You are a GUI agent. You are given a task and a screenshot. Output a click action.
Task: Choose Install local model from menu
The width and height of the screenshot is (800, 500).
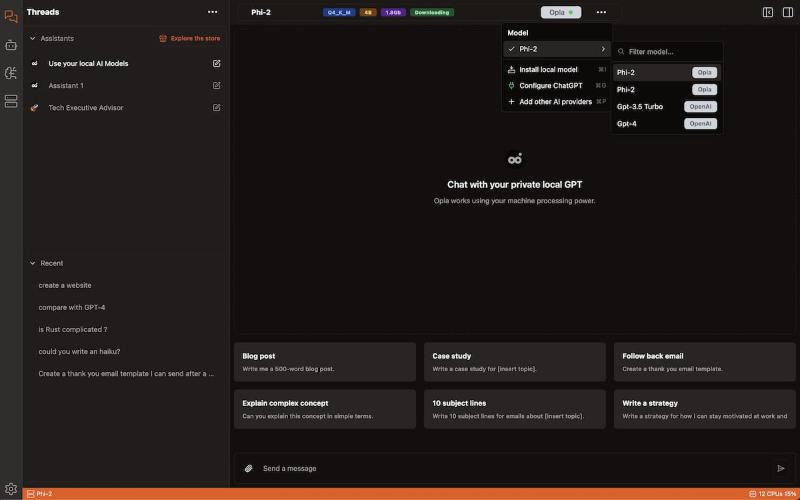click(548, 70)
